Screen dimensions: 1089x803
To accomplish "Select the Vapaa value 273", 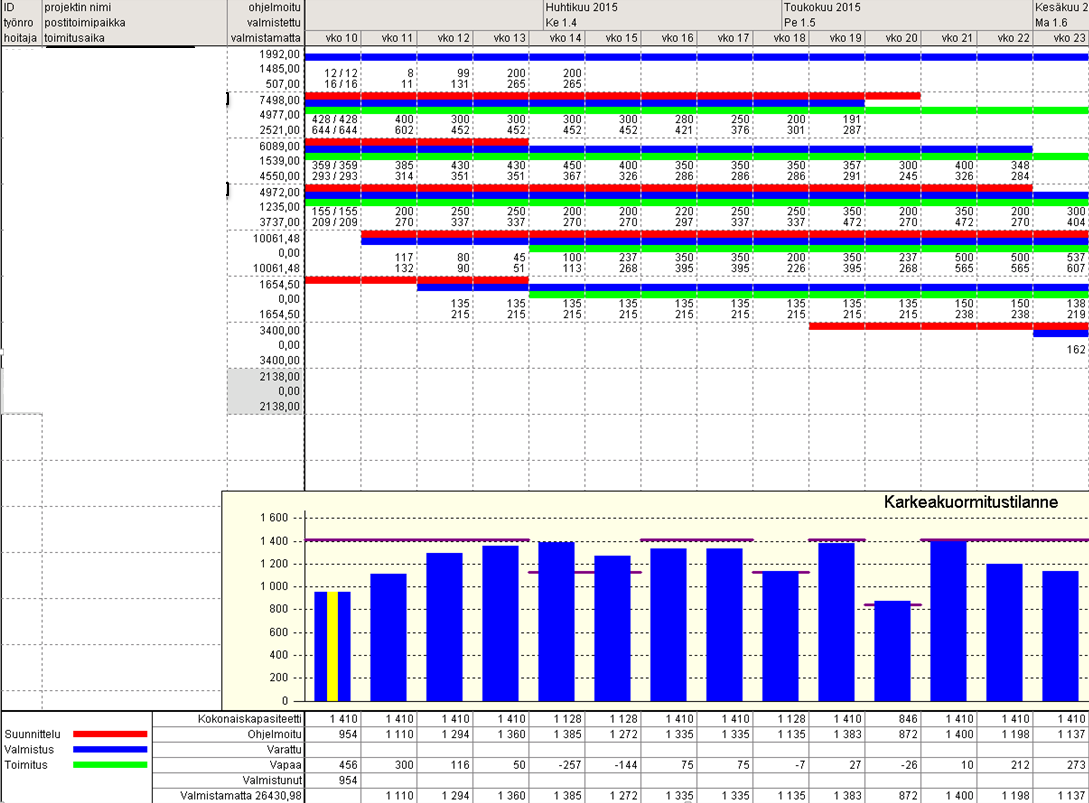I will point(1076,765).
